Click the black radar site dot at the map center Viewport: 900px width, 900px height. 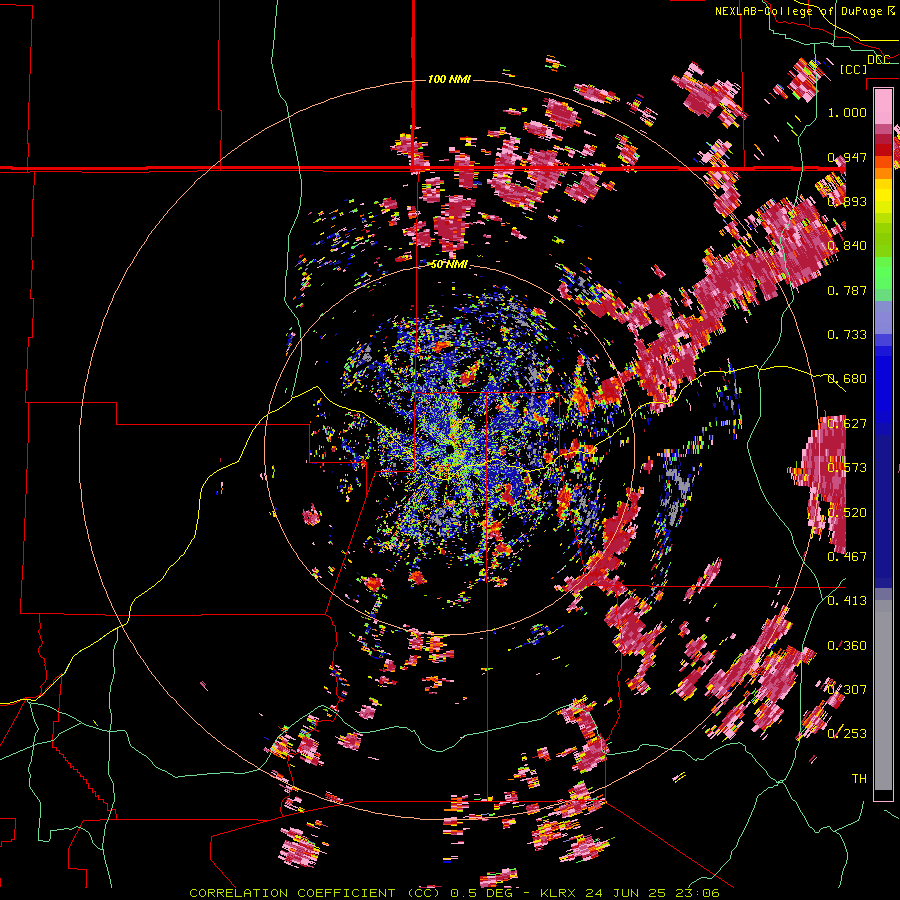pos(449,448)
